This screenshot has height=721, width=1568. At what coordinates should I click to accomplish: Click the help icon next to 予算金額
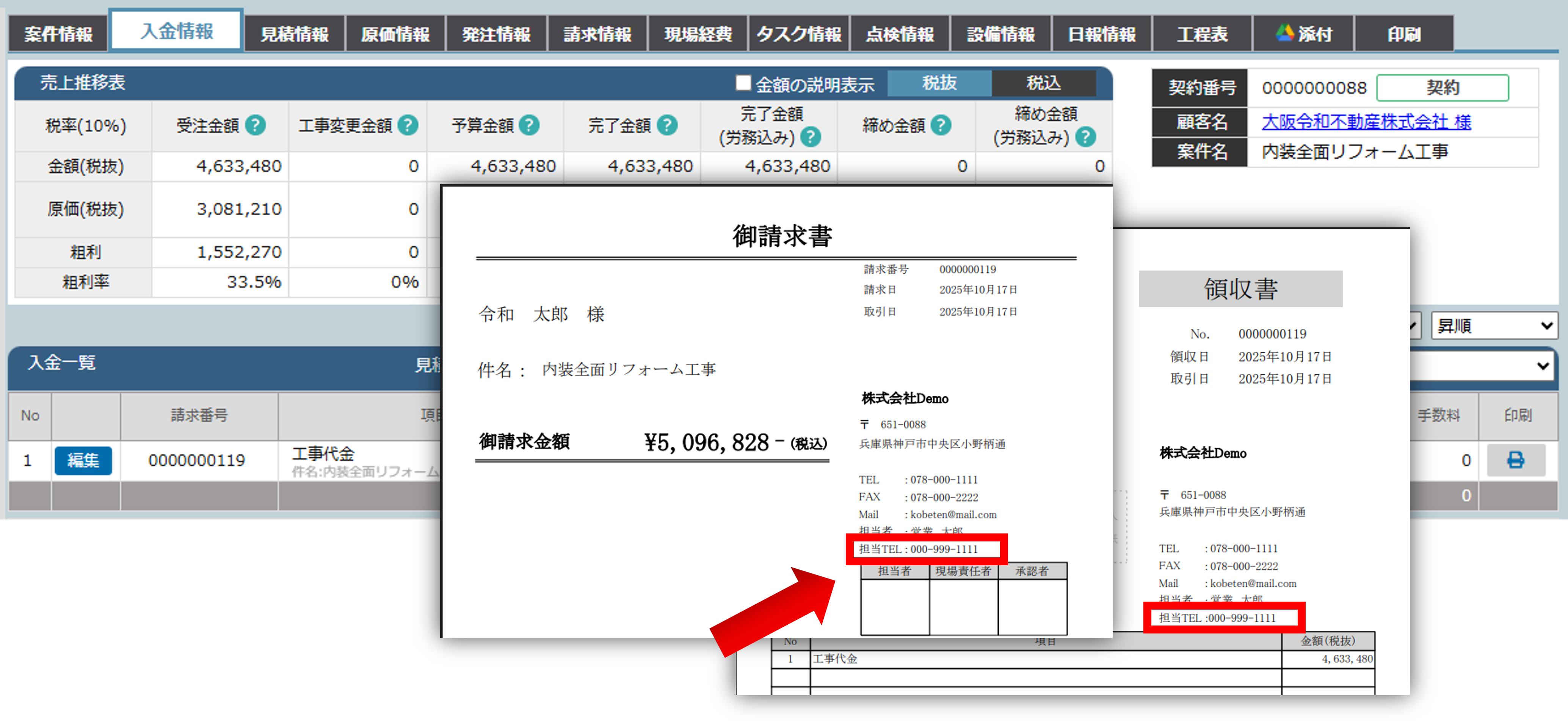(x=529, y=125)
